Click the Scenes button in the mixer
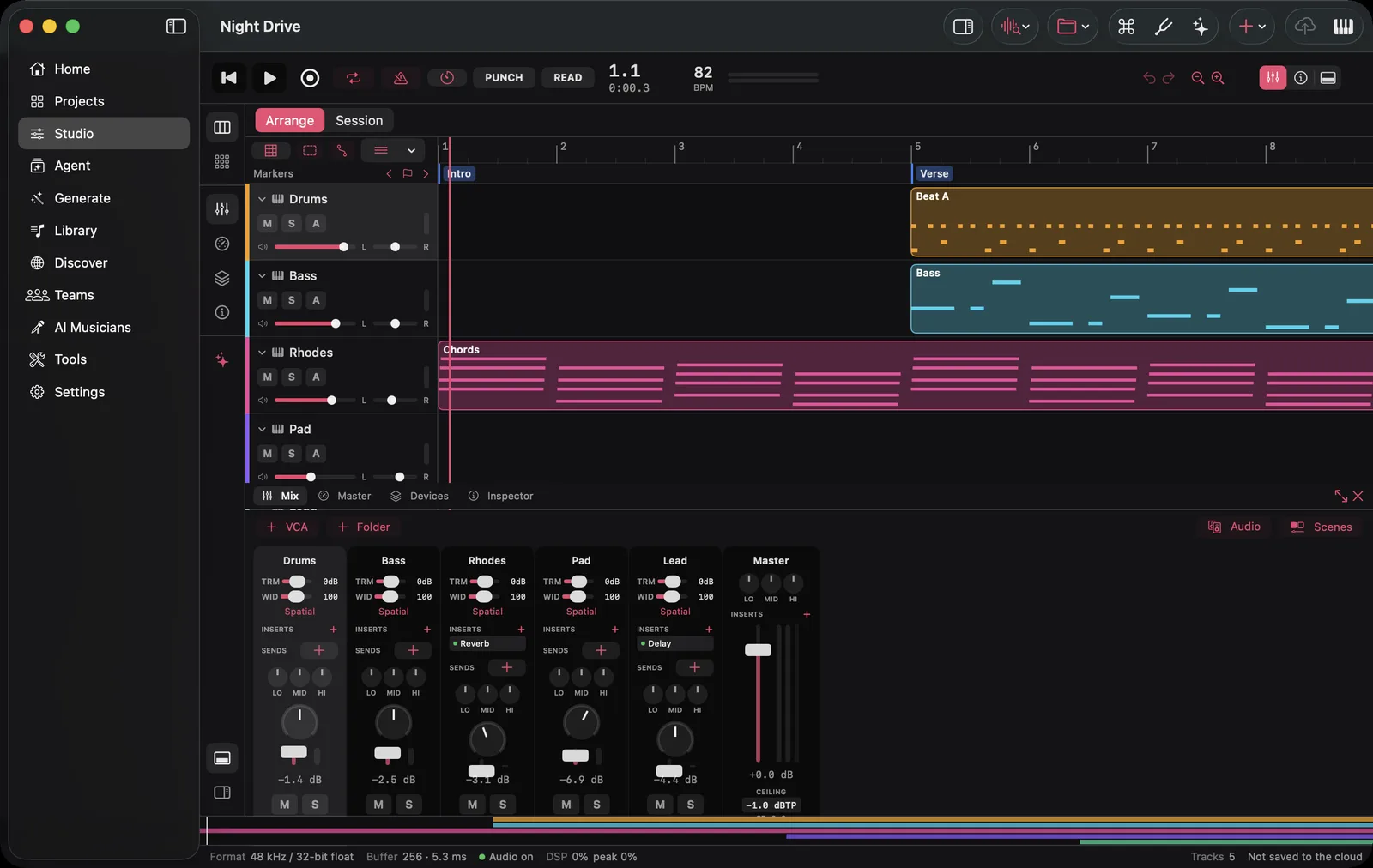The image size is (1373, 868). tap(1322, 527)
